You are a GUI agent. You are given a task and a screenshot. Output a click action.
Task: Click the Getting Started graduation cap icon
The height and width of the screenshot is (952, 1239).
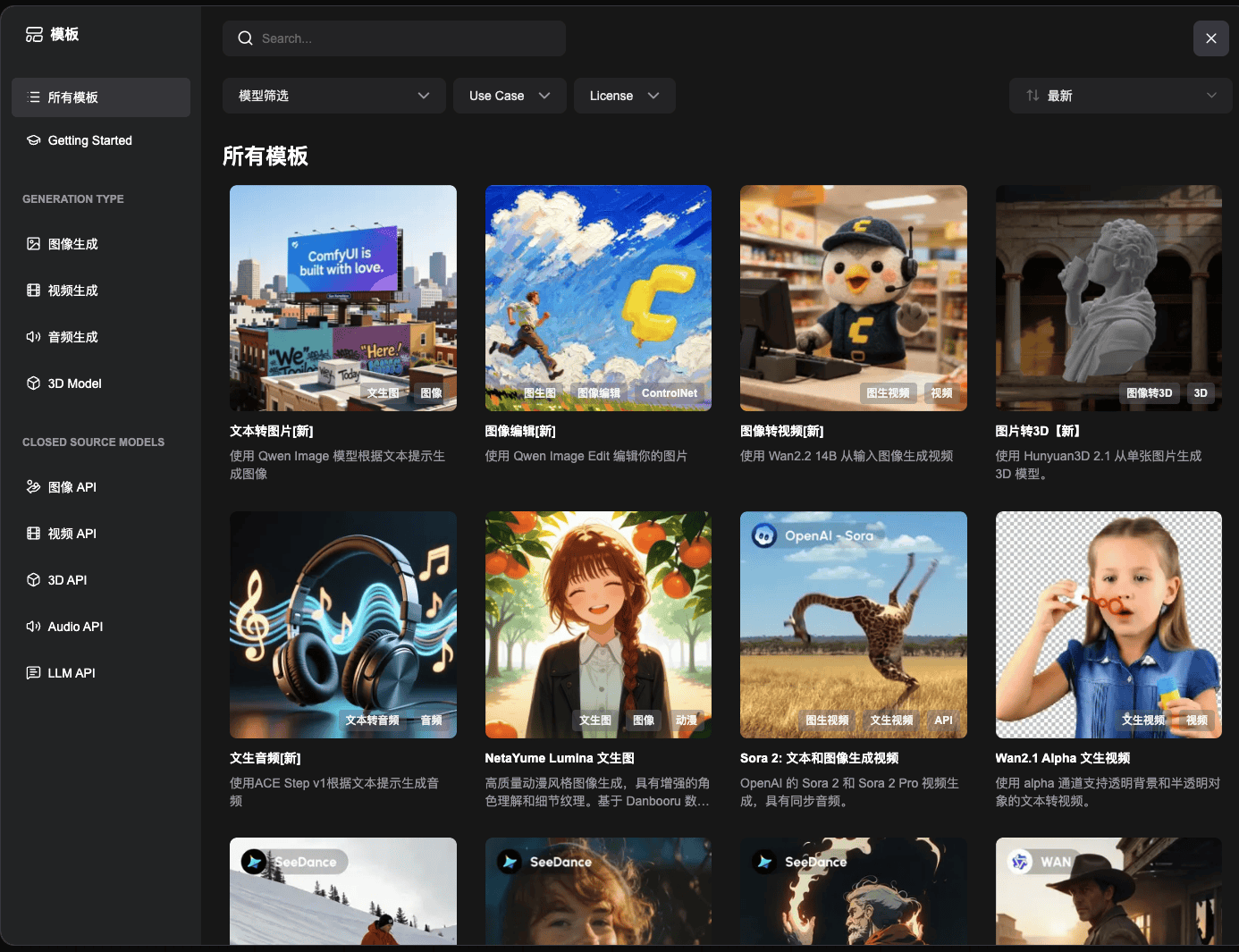[33, 140]
